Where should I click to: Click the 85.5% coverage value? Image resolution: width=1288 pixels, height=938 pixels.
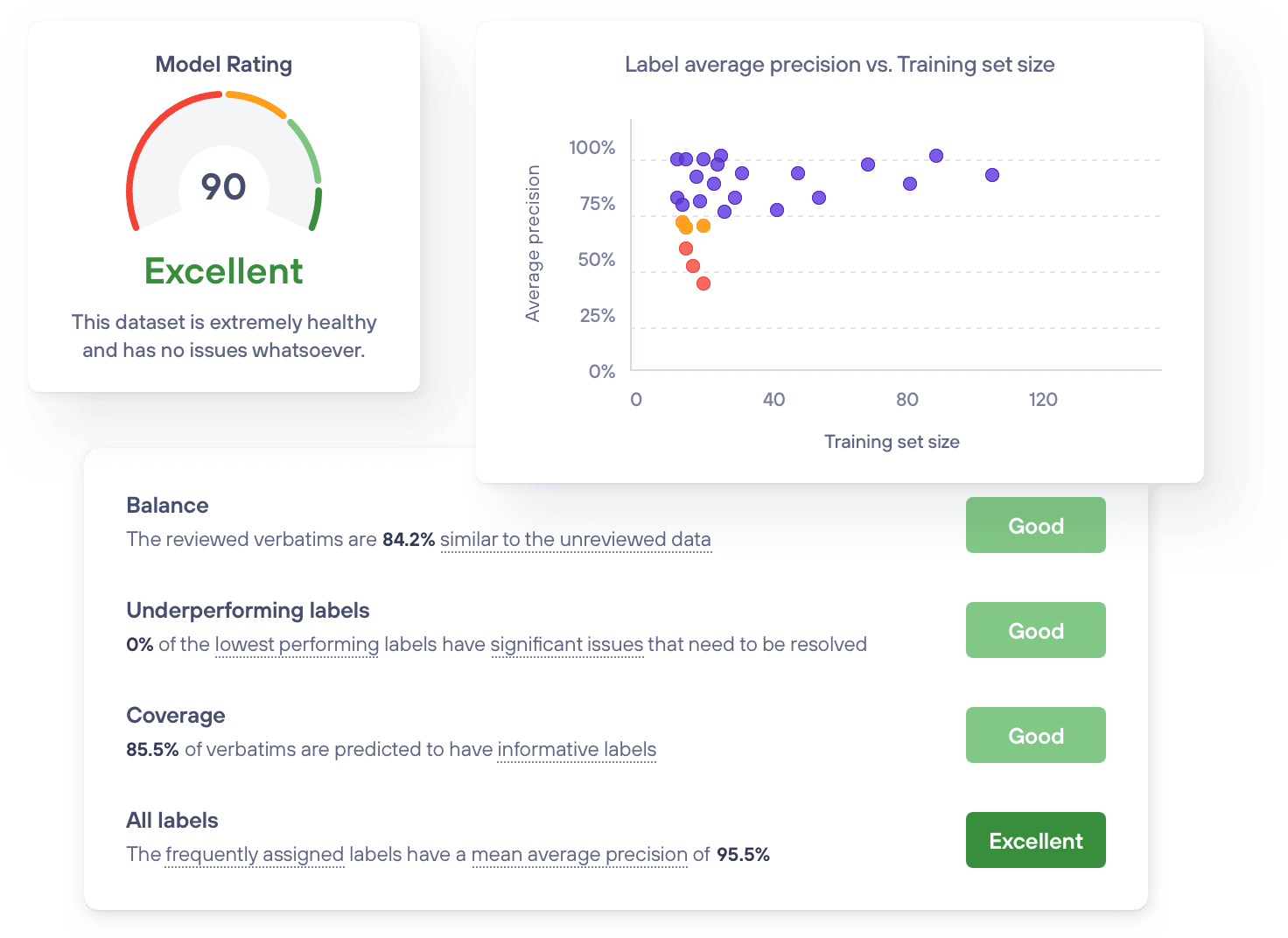click(152, 750)
